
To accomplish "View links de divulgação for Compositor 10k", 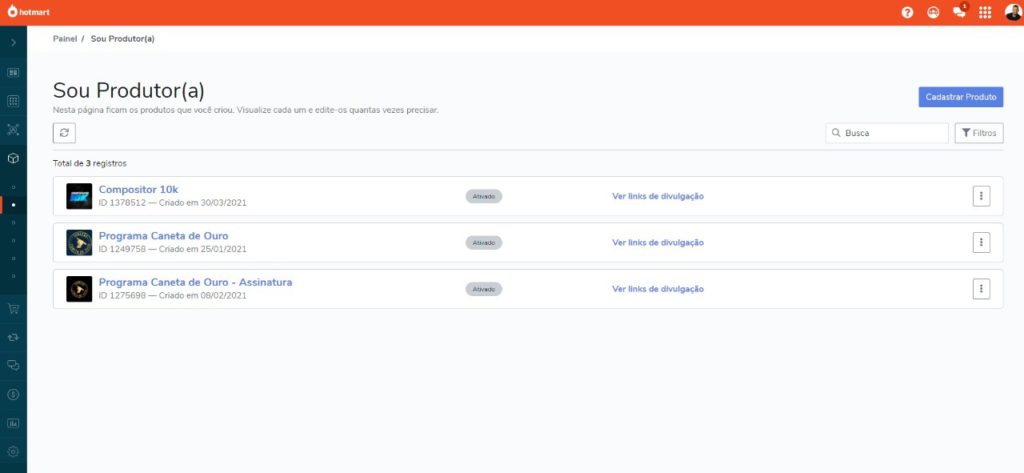I will [x=658, y=196].
